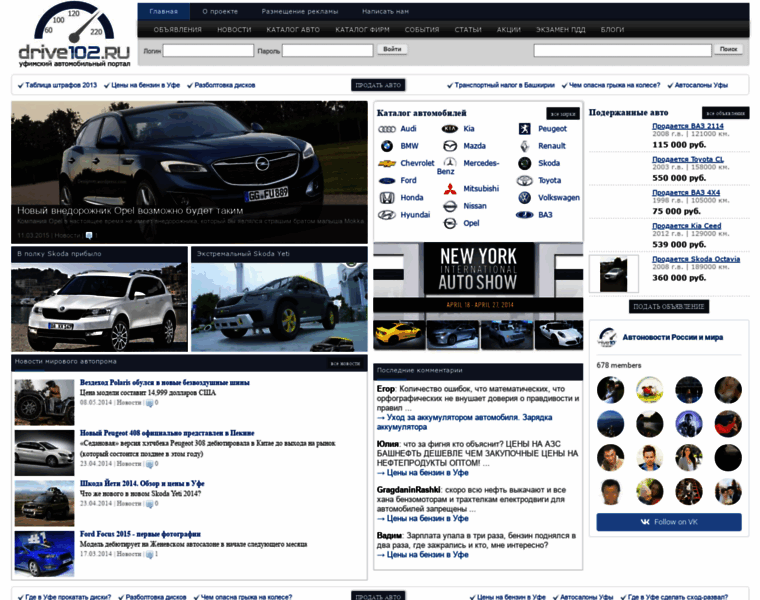This screenshot has height=600, width=760.
Task: Click comment icon under Peugeot 408 news
Action: click(x=150, y=464)
